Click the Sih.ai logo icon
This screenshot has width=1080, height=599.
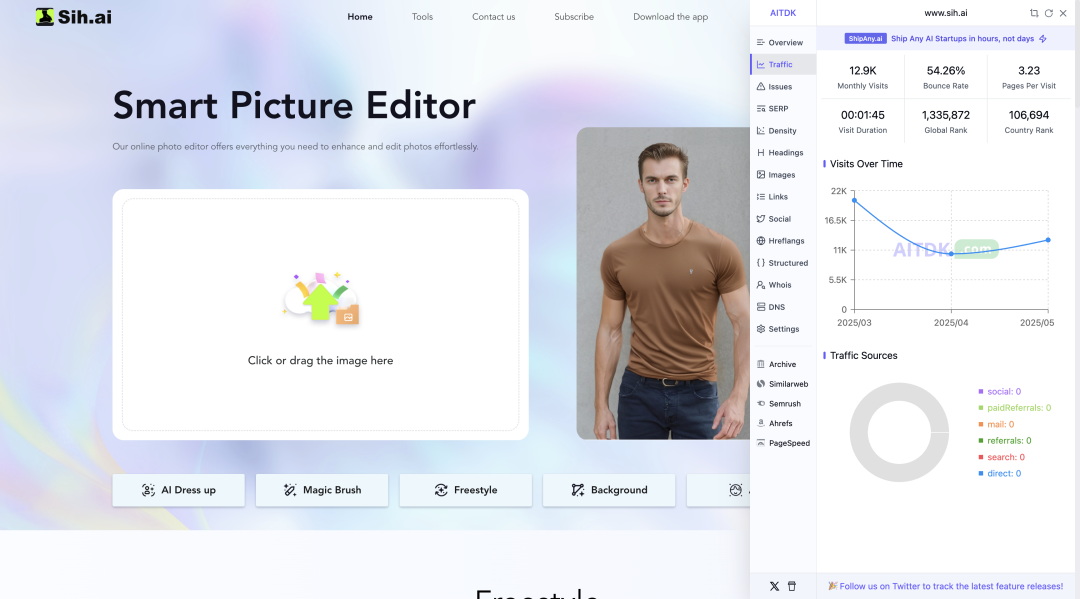pyautogui.click(x=45, y=17)
